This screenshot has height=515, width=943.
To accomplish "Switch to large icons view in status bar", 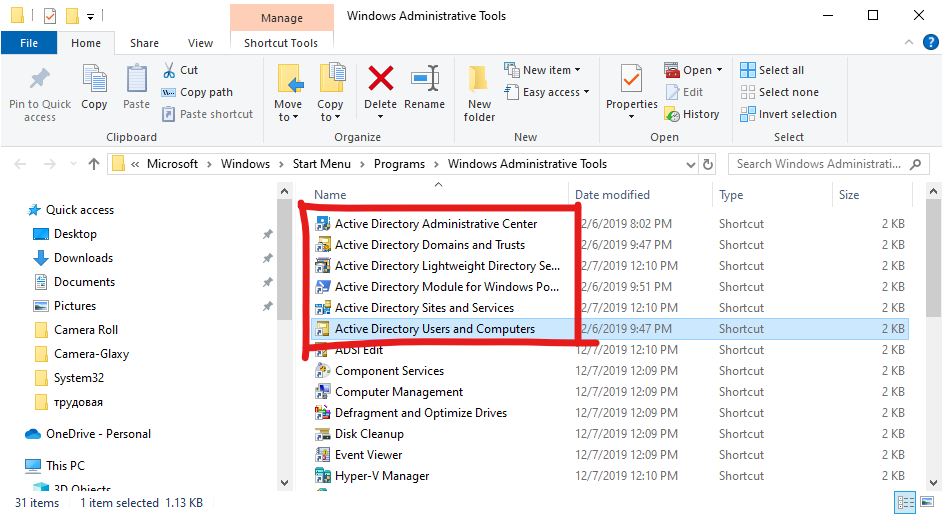I will coord(927,502).
